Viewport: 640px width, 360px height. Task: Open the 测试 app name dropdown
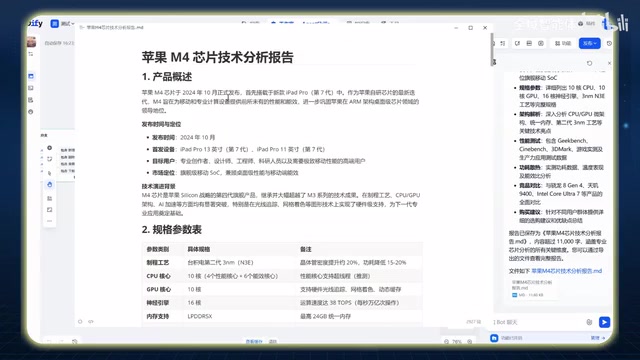point(63,24)
